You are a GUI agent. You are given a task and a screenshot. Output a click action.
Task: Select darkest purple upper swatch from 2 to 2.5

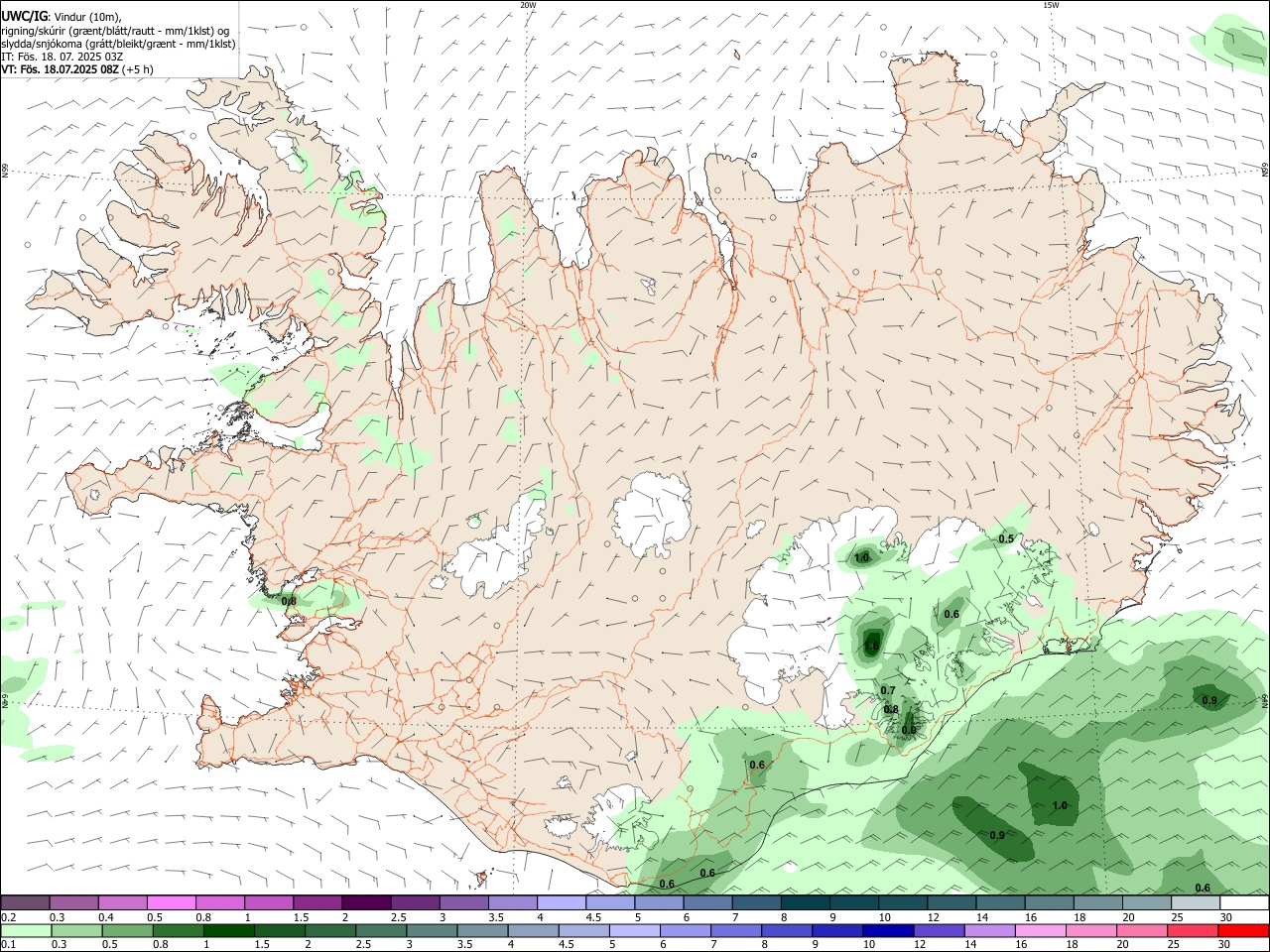click(366, 902)
